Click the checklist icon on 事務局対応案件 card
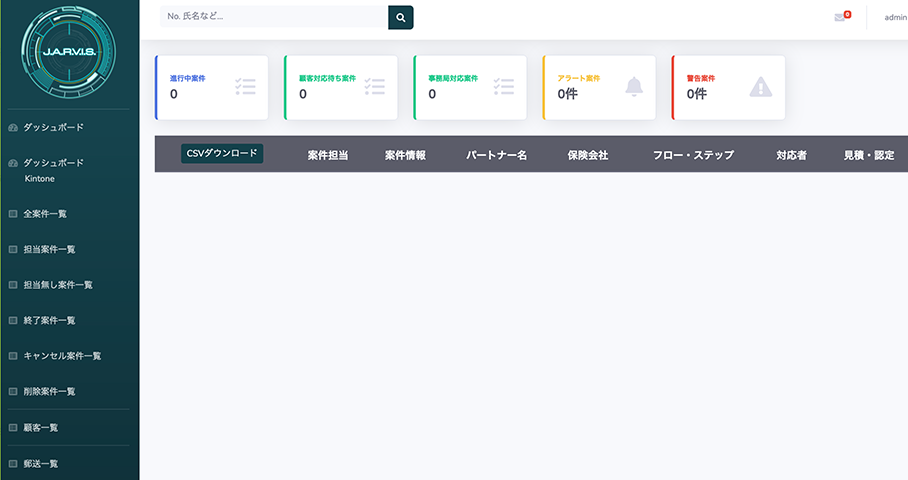 pos(503,87)
